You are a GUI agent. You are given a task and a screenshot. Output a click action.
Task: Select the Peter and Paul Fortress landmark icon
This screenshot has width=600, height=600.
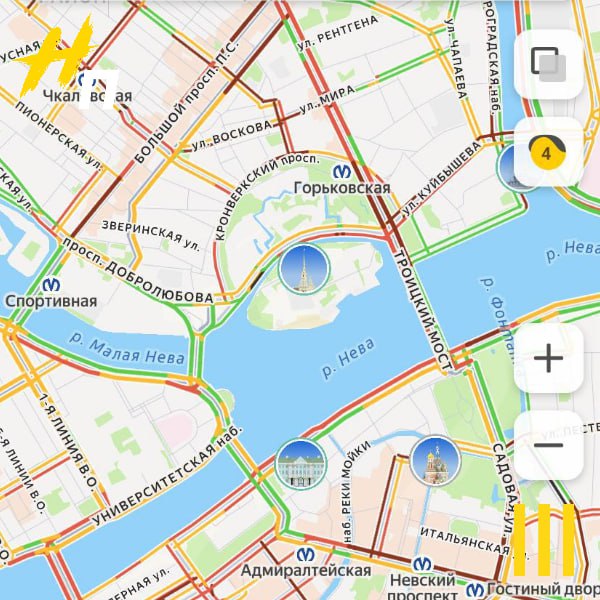[304, 269]
